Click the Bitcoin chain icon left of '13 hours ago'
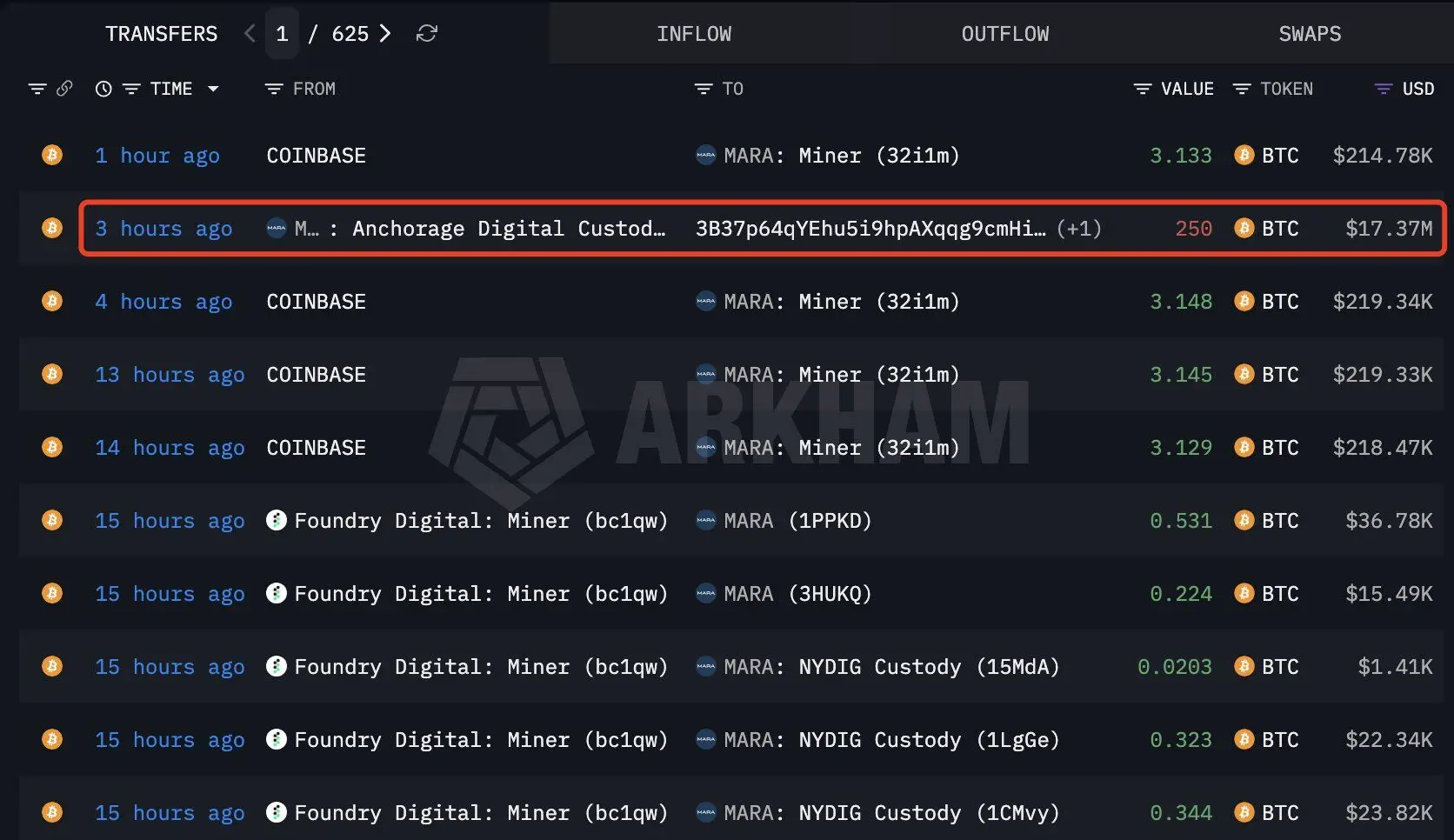The width and height of the screenshot is (1454, 840). [52, 374]
